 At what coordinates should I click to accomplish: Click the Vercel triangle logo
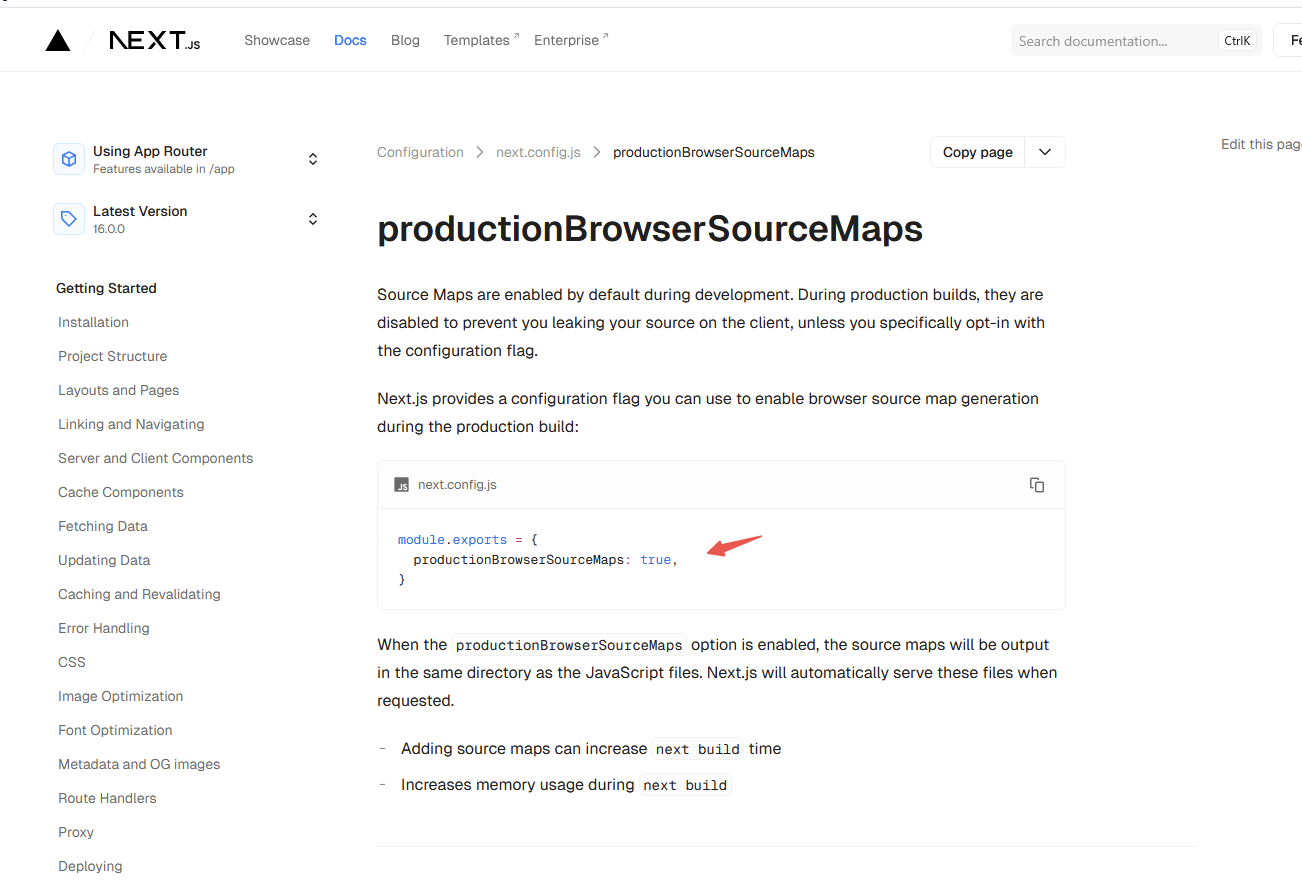(x=58, y=40)
